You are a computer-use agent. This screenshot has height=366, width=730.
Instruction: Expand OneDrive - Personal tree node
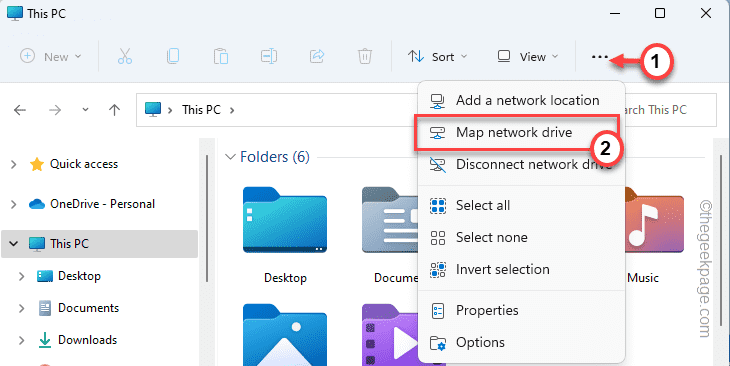coord(14,204)
